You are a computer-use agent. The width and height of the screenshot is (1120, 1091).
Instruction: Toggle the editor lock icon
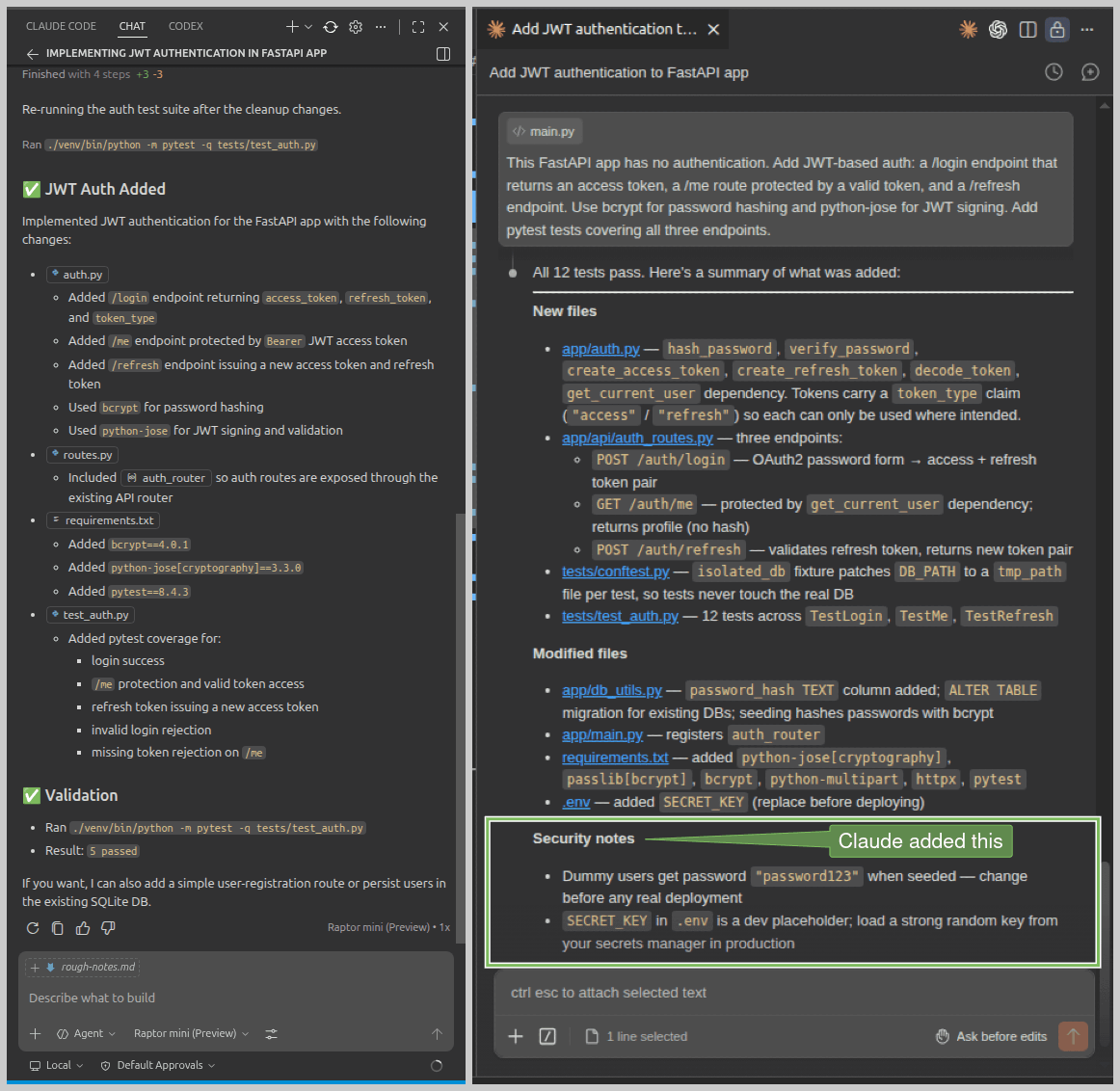[1057, 29]
